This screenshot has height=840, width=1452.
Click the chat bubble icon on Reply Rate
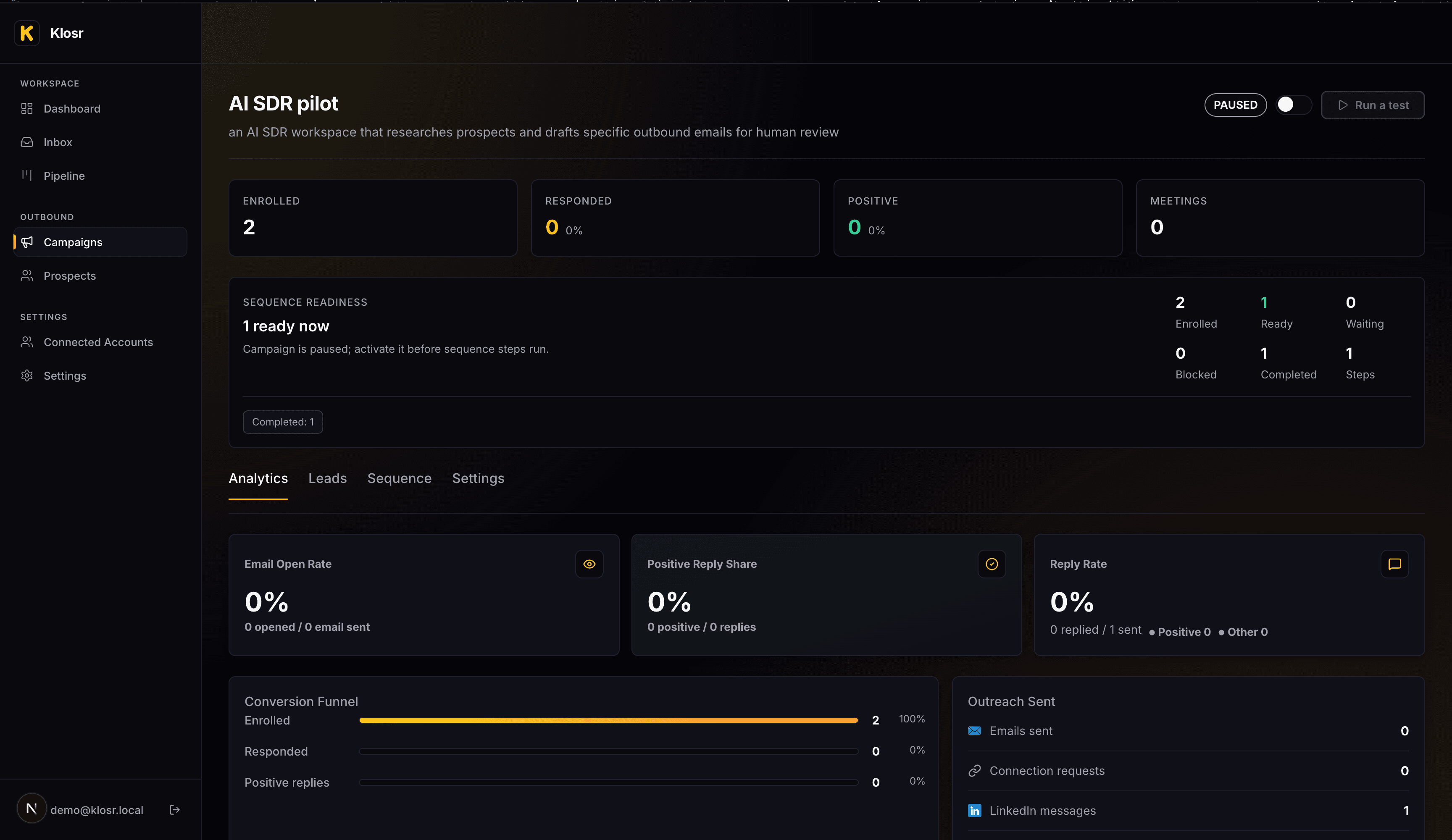1394,564
